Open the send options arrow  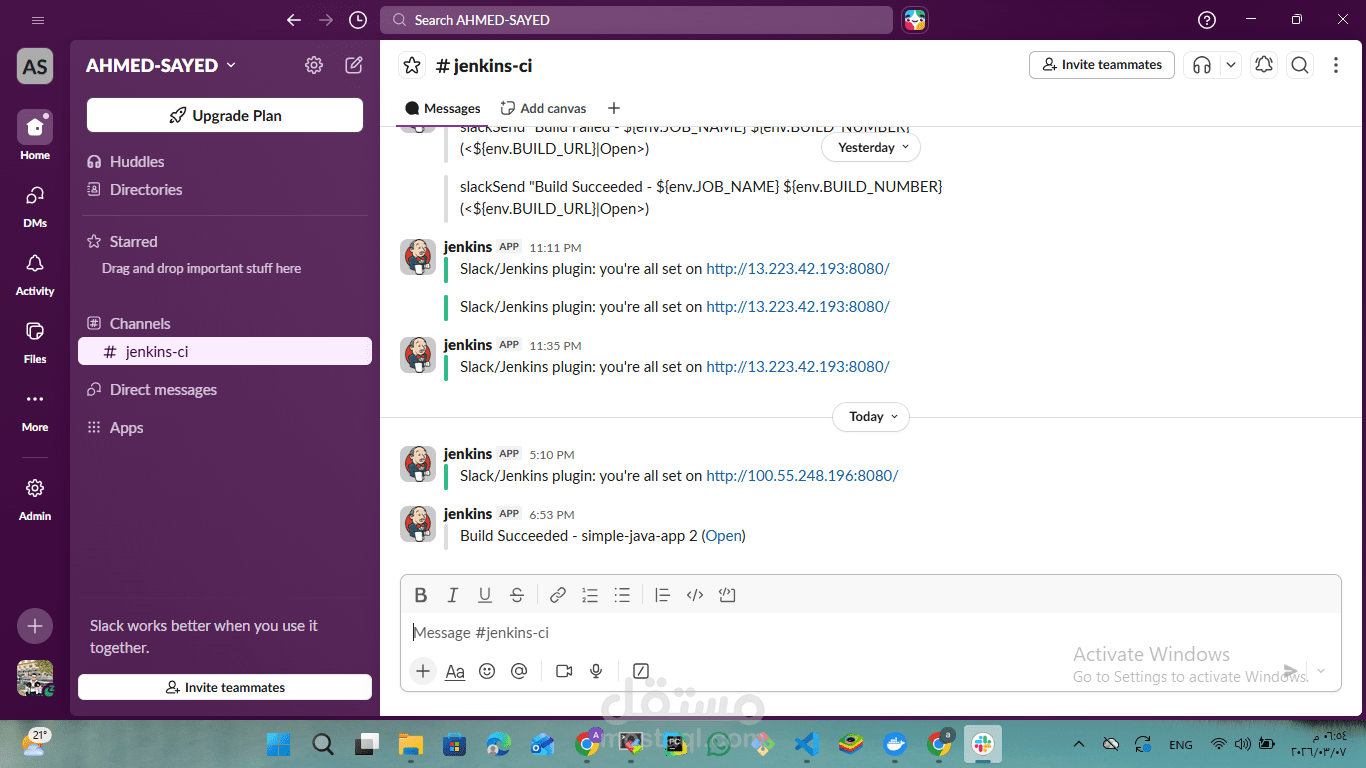pyautogui.click(x=1321, y=671)
